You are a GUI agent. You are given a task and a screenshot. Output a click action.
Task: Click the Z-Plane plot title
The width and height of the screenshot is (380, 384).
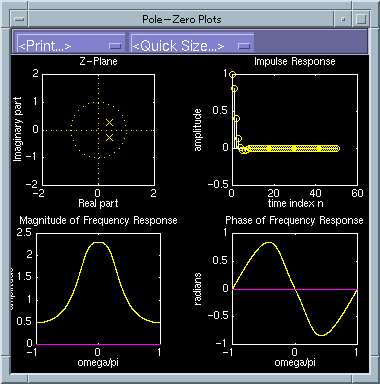click(98, 61)
